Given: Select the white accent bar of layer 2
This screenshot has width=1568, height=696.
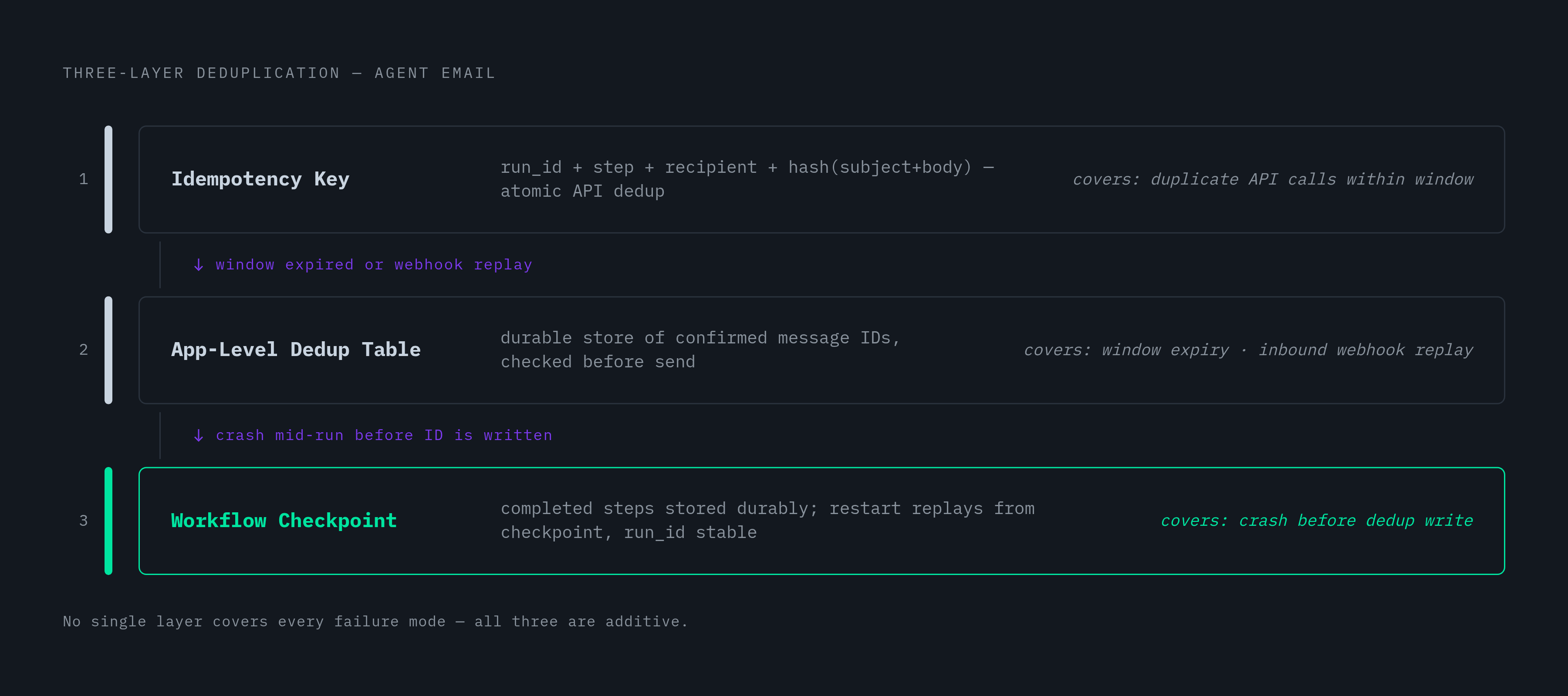Looking at the screenshot, I should 108,350.
